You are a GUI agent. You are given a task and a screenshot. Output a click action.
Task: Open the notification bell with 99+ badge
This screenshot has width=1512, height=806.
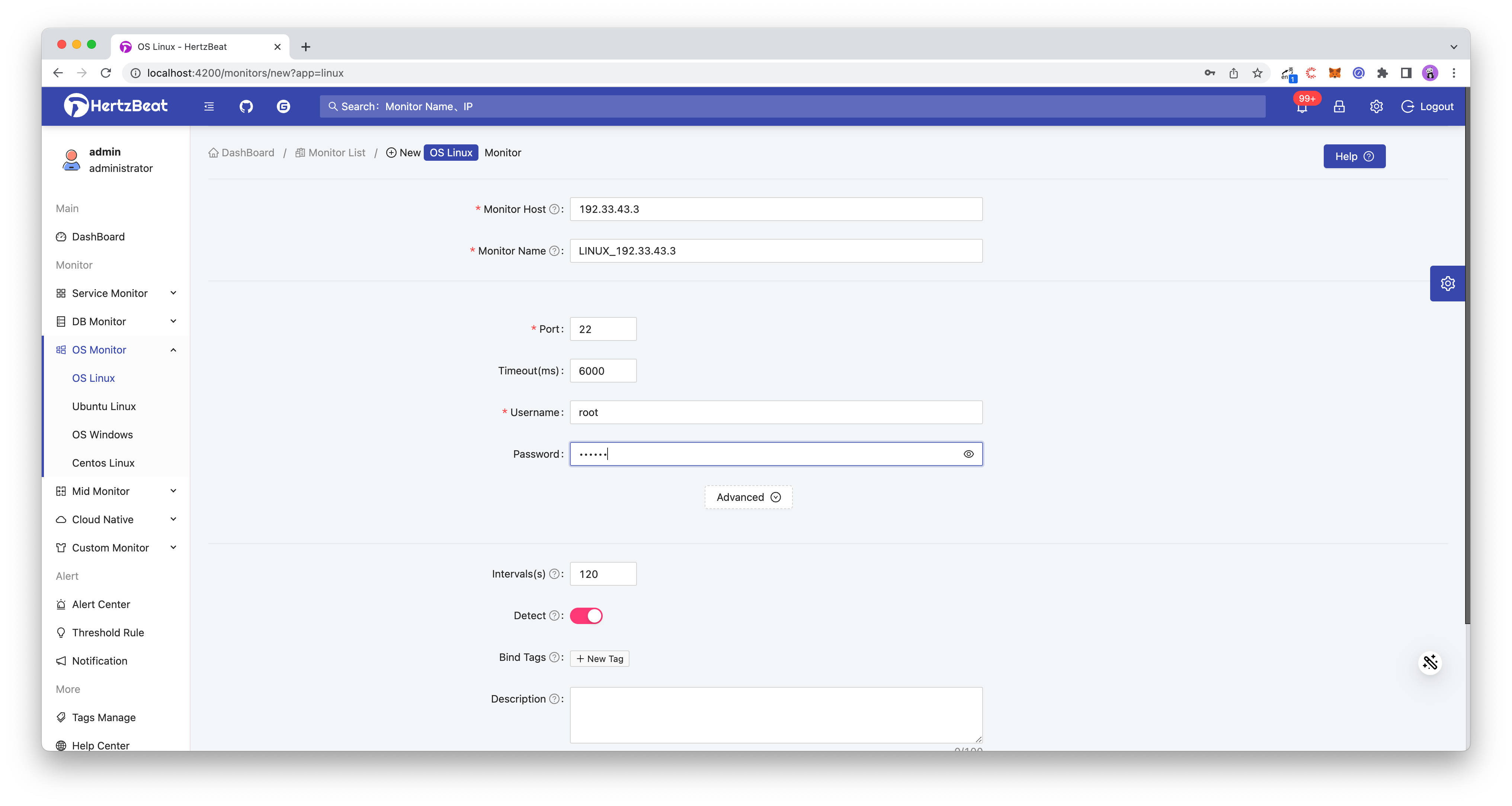point(1302,107)
